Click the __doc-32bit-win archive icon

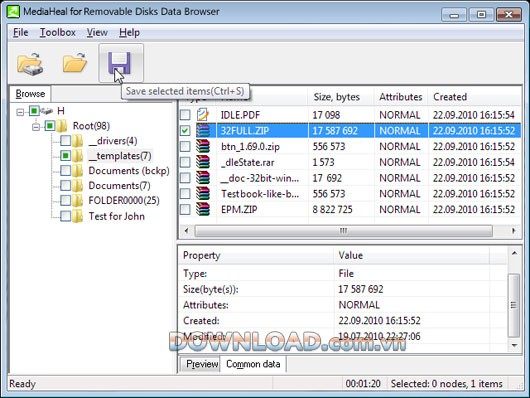coord(203,178)
